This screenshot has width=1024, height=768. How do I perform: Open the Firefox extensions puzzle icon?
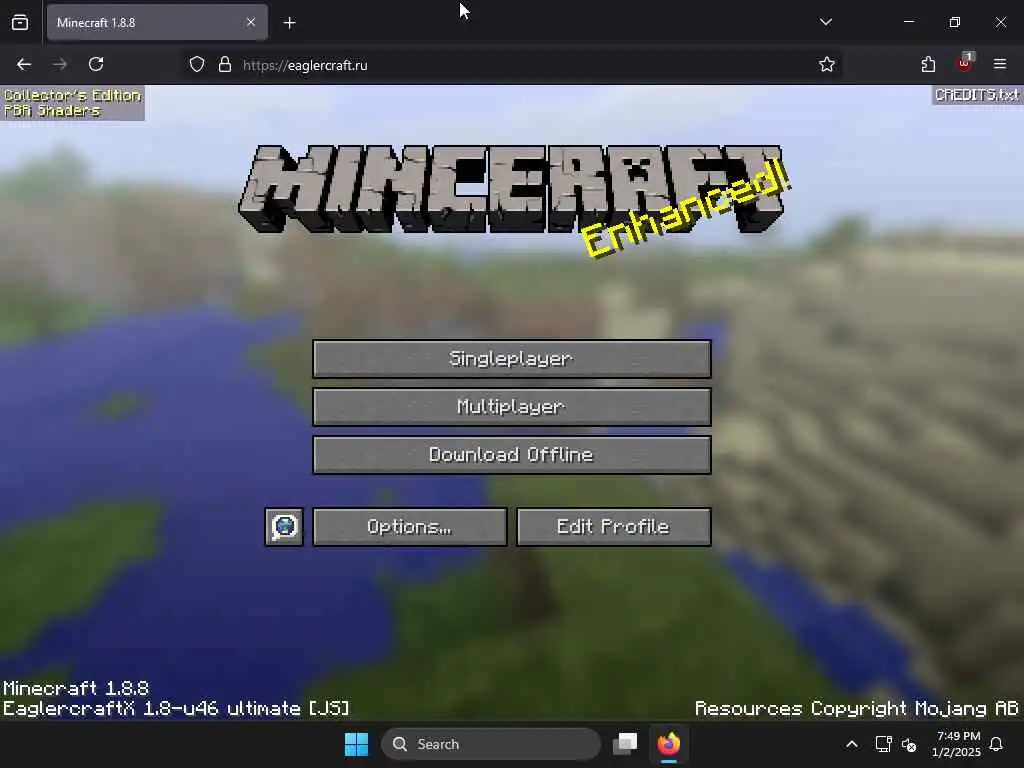pos(928,64)
